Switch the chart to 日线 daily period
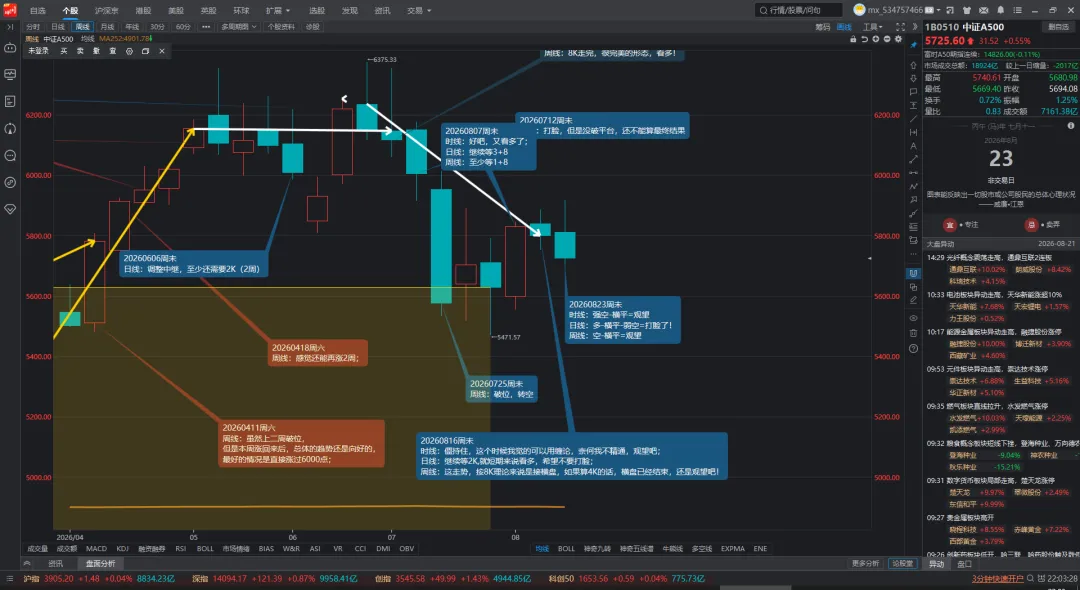The width and height of the screenshot is (1080, 590). 58,27
